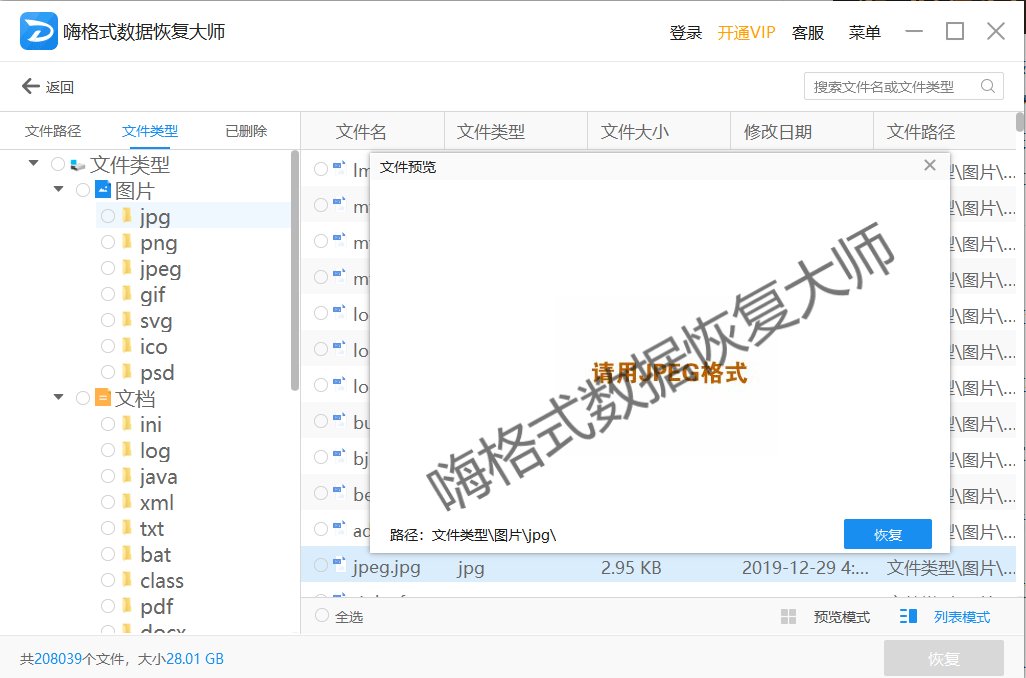1026x678 pixels.
Task: Switch to the 已删除 tab
Action: (245, 130)
